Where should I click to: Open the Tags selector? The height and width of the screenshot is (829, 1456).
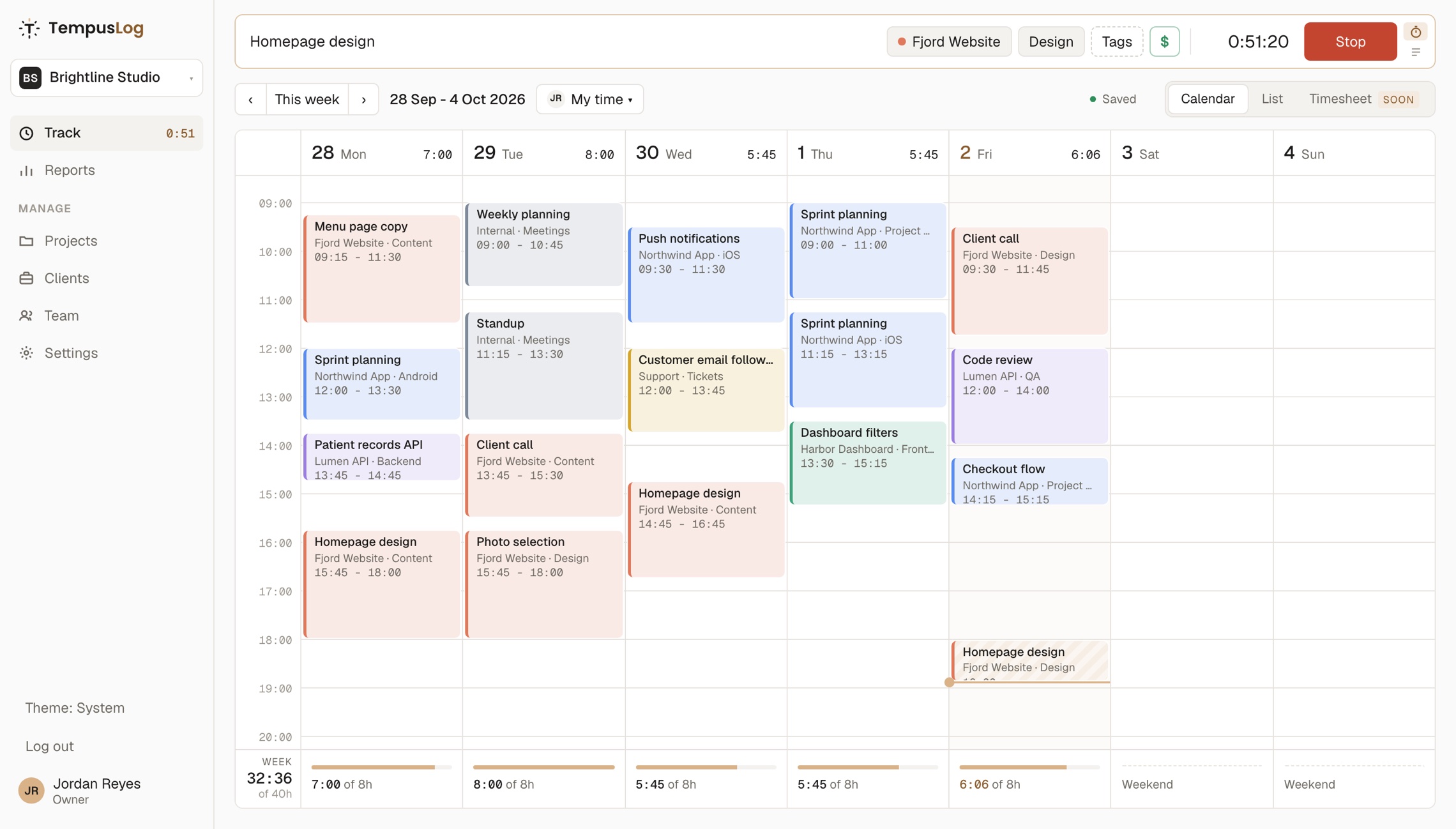pos(1117,42)
